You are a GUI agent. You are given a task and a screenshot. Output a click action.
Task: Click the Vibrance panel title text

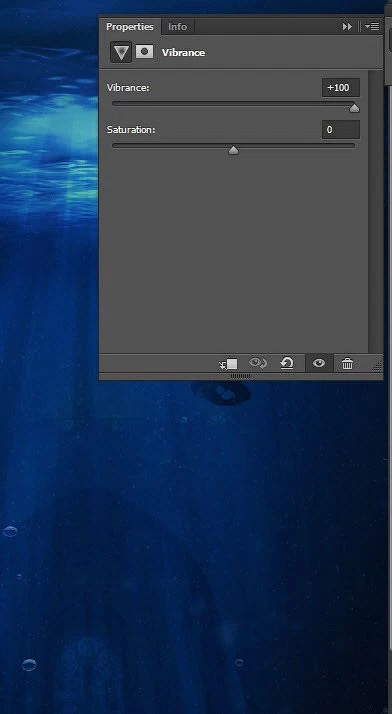(x=183, y=52)
